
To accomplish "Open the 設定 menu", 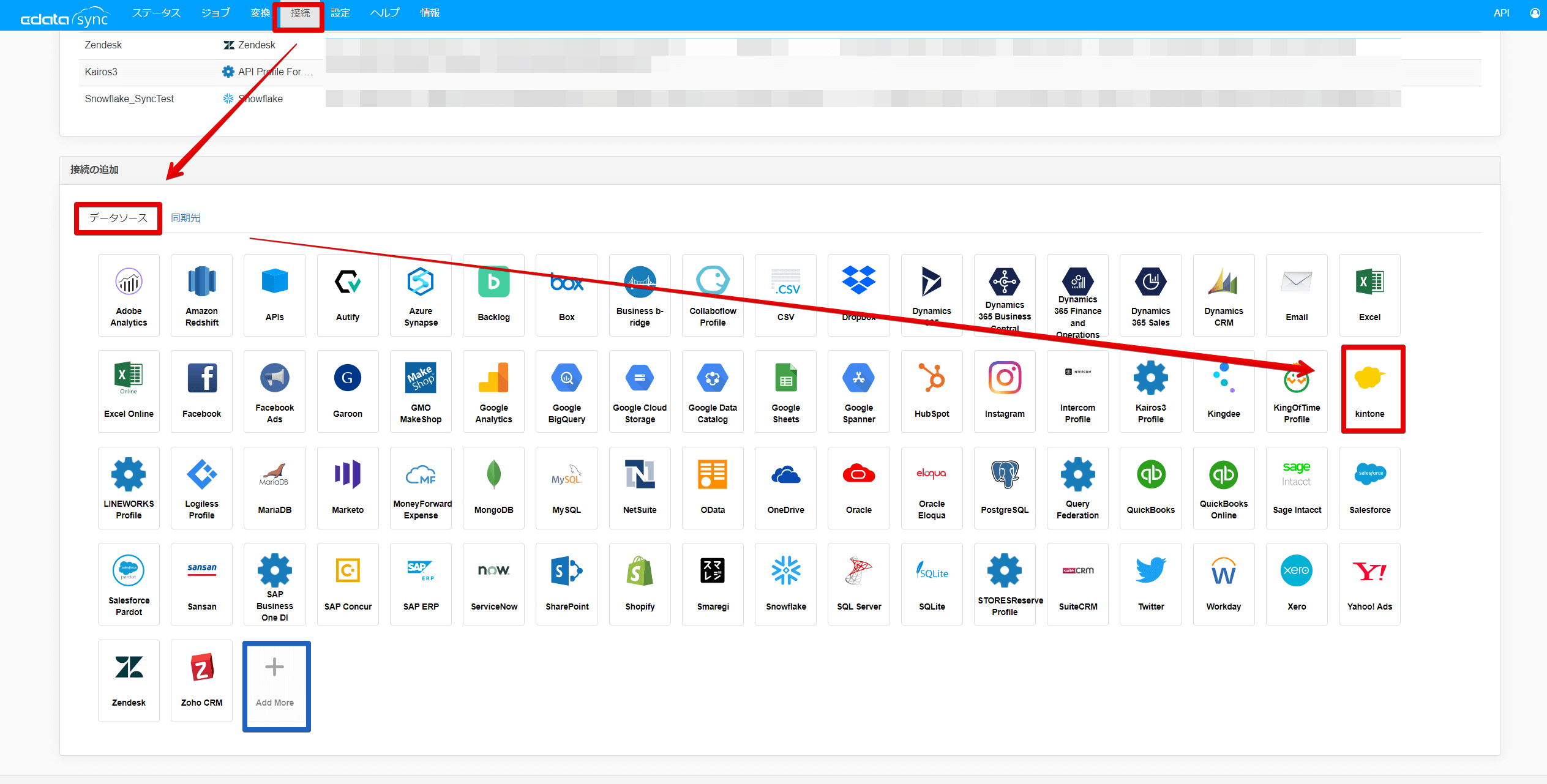I will click(340, 13).
